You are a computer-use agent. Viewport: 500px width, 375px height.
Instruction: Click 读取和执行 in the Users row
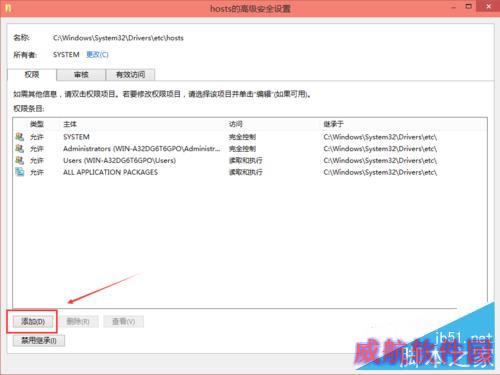click(246, 160)
